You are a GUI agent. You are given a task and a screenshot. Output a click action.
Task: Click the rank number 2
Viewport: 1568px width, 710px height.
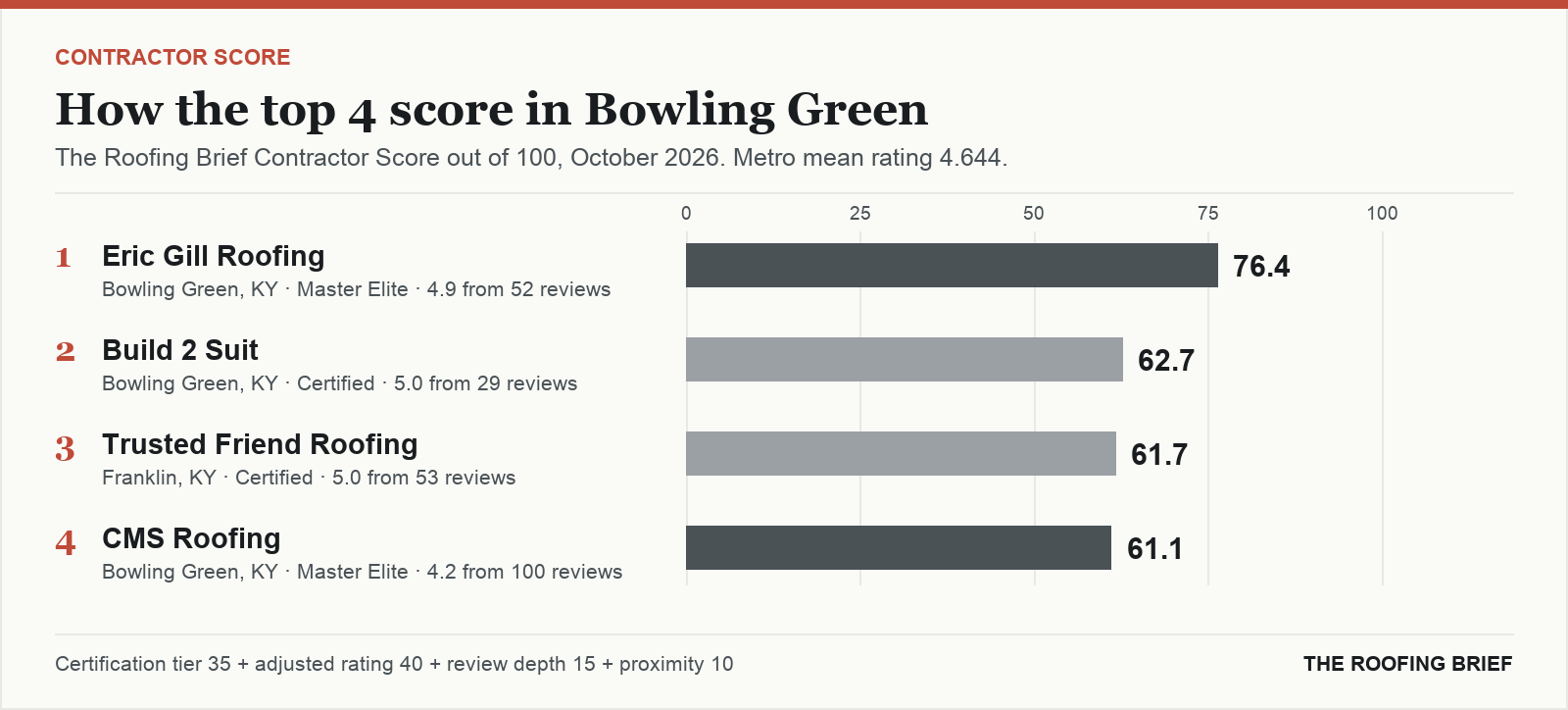65,352
